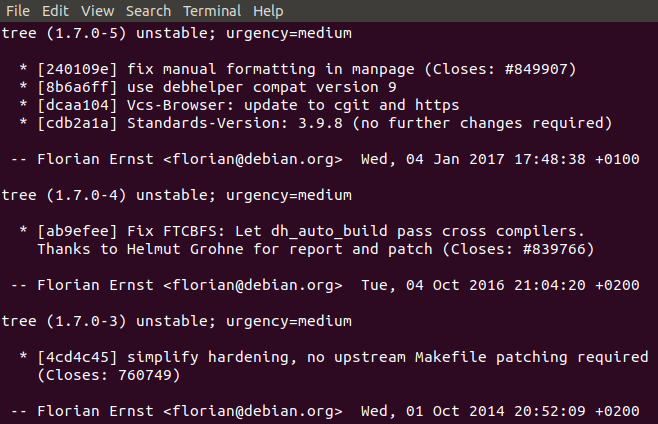This screenshot has height=424, width=658.
Task: Open the File menu
Action: pos(16,11)
